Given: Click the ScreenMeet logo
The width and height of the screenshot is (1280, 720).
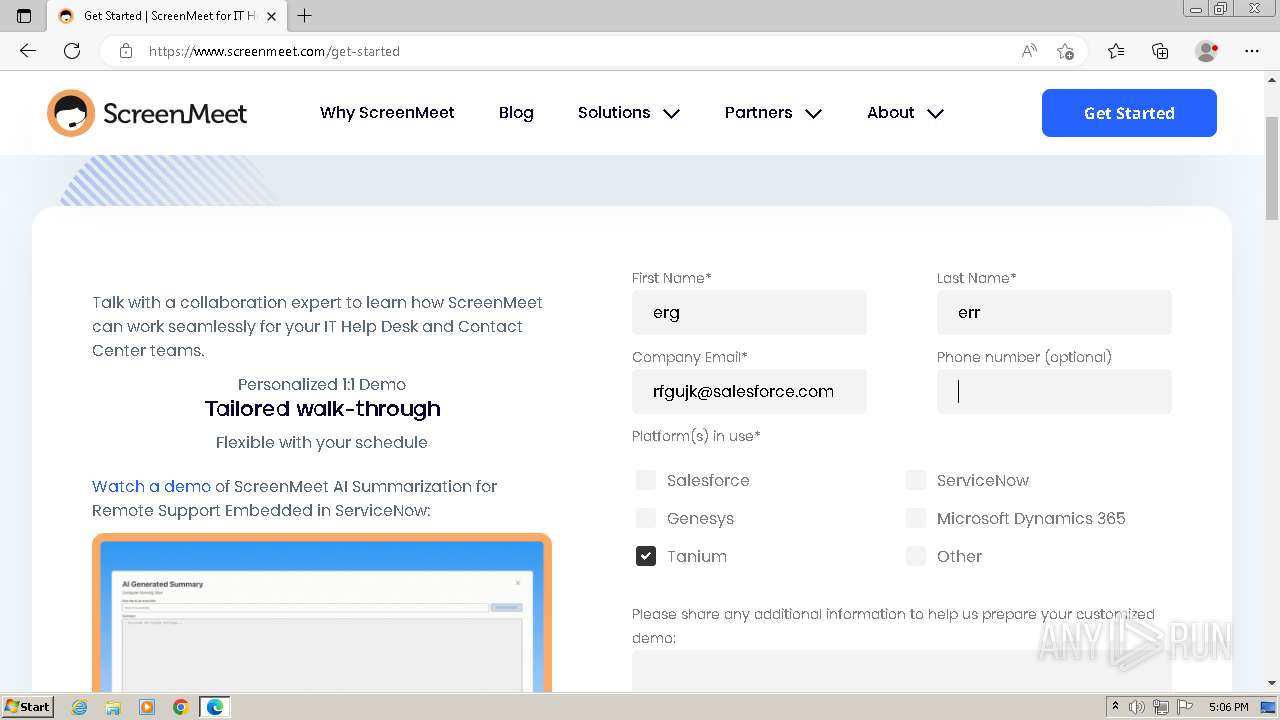Looking at the screenshot, I should 147,113.
